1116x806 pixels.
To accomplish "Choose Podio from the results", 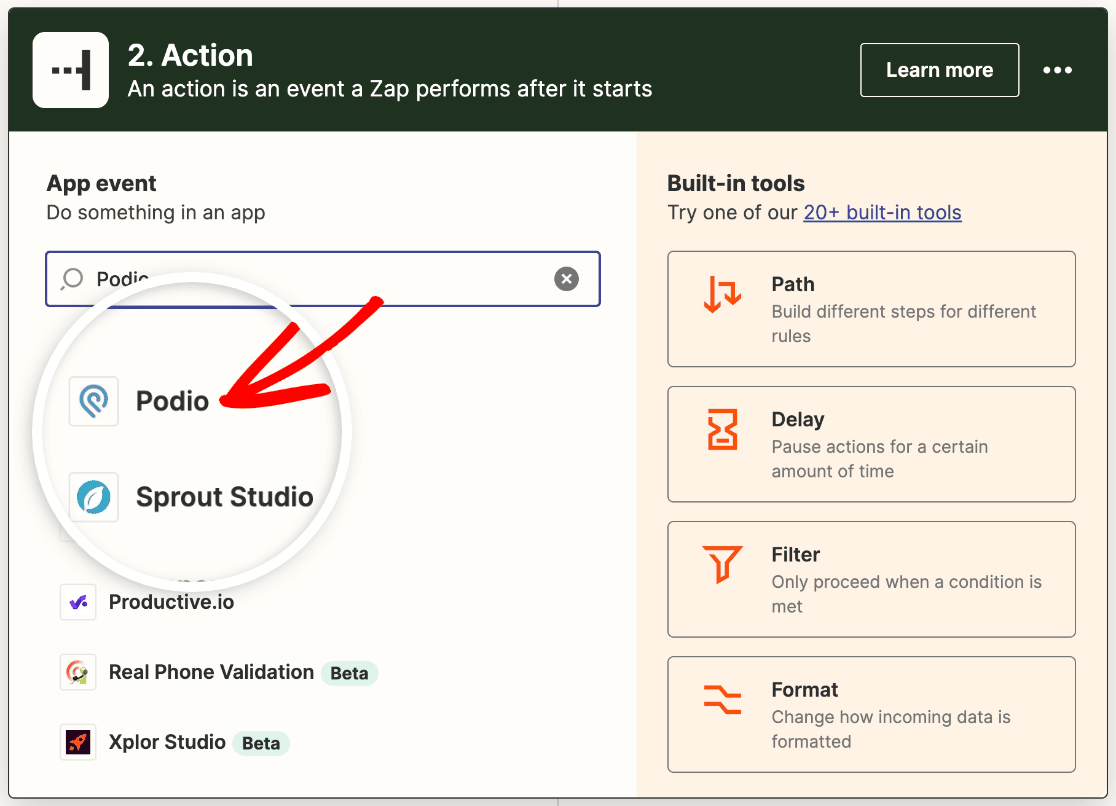I will (172, 401).
